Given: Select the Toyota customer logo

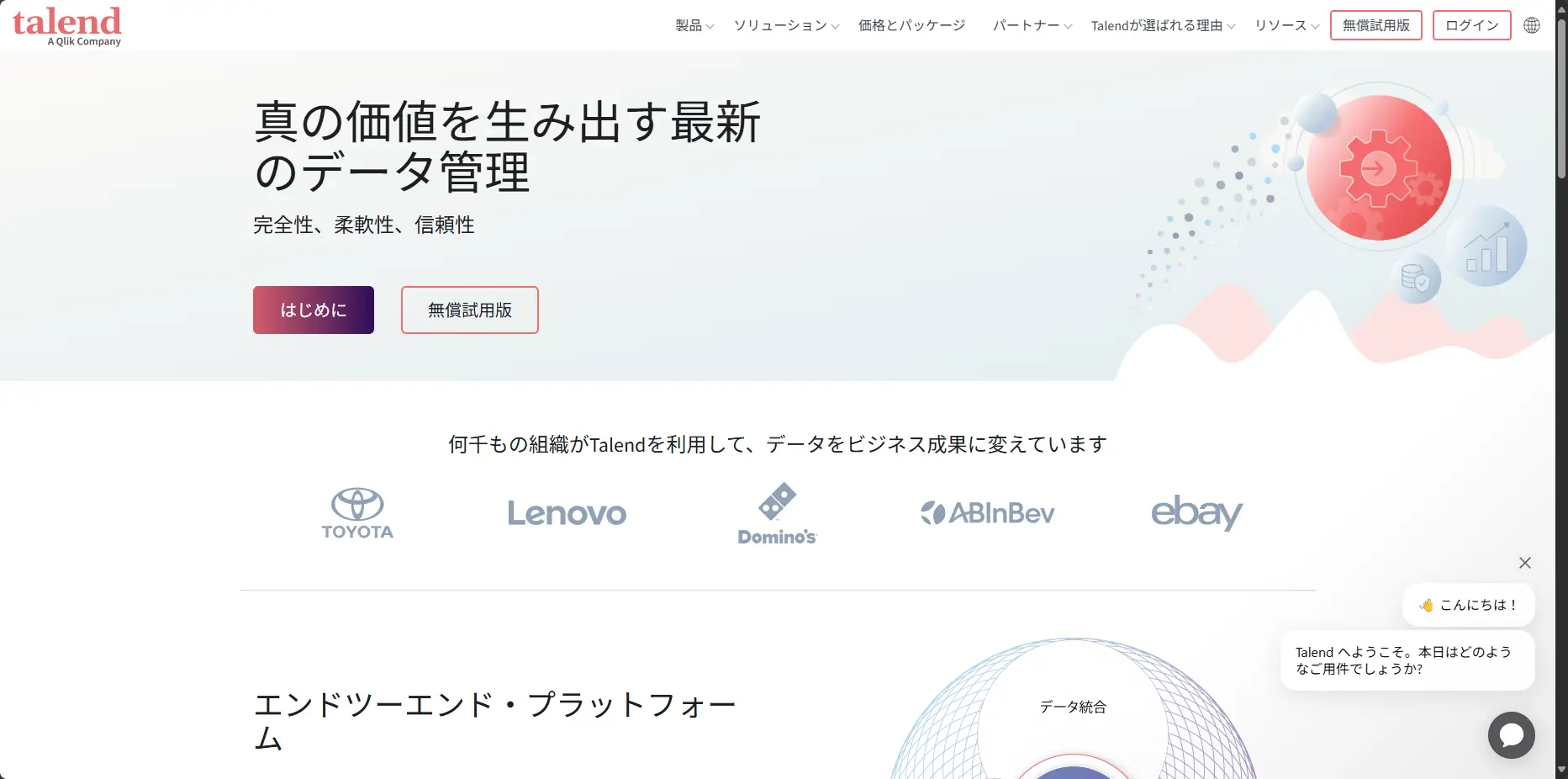Looking at the screenshot, I should coord(357,513).
